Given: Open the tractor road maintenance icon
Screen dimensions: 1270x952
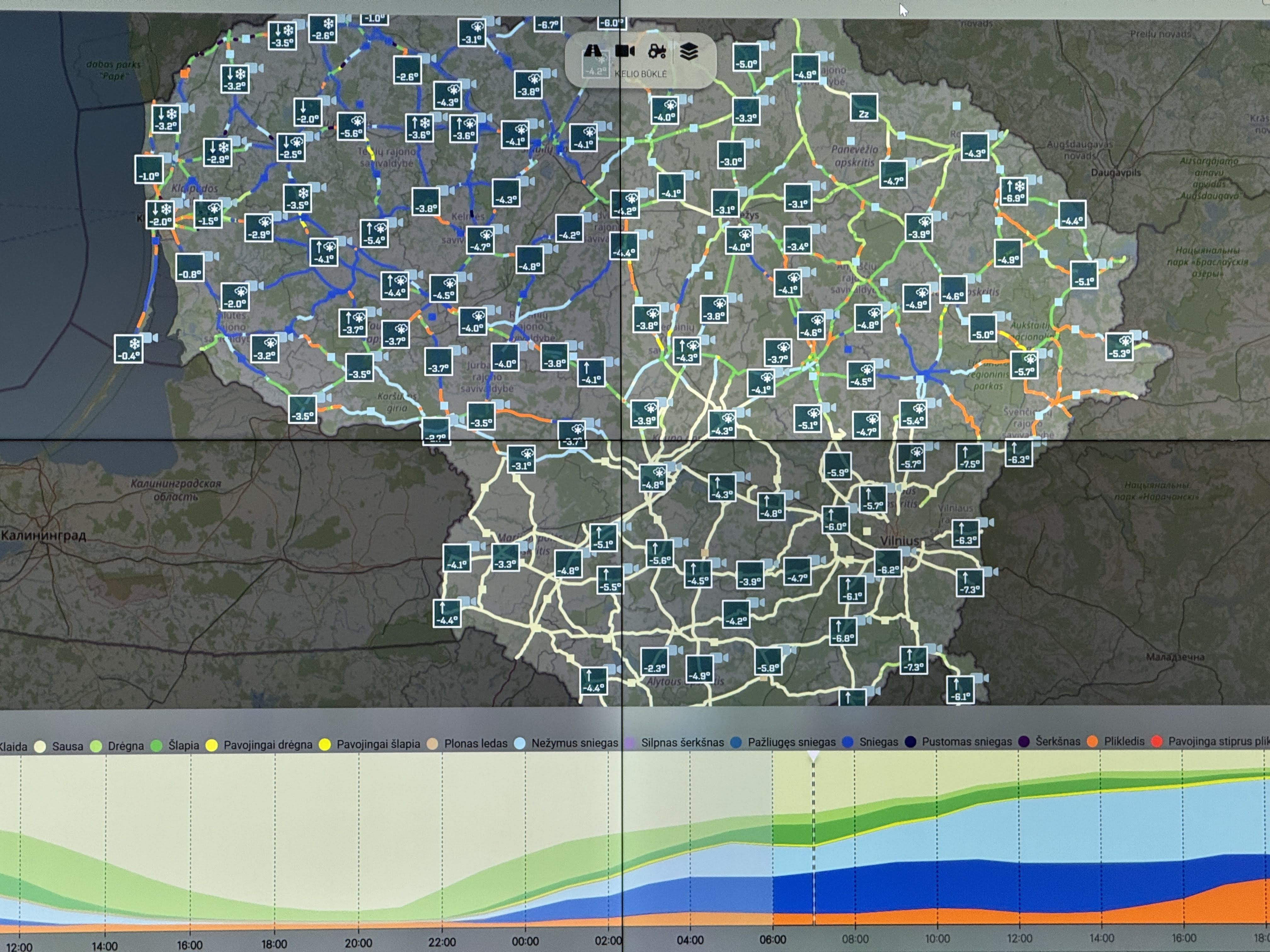Looking at the screenshot, I should (657, 52).
